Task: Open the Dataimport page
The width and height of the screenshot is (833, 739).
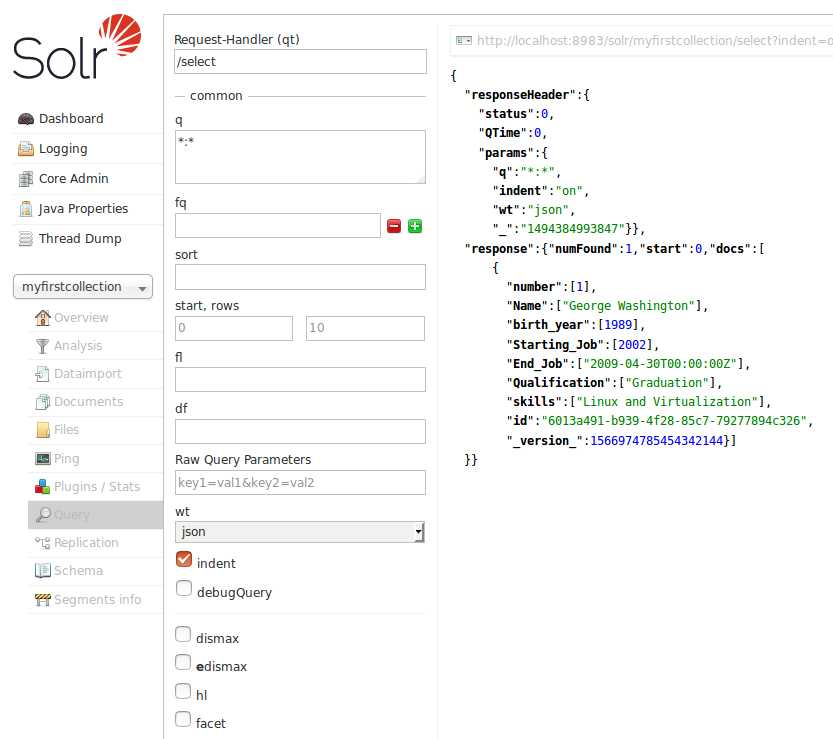Action: pyautogui.click(x=88, y=374)
